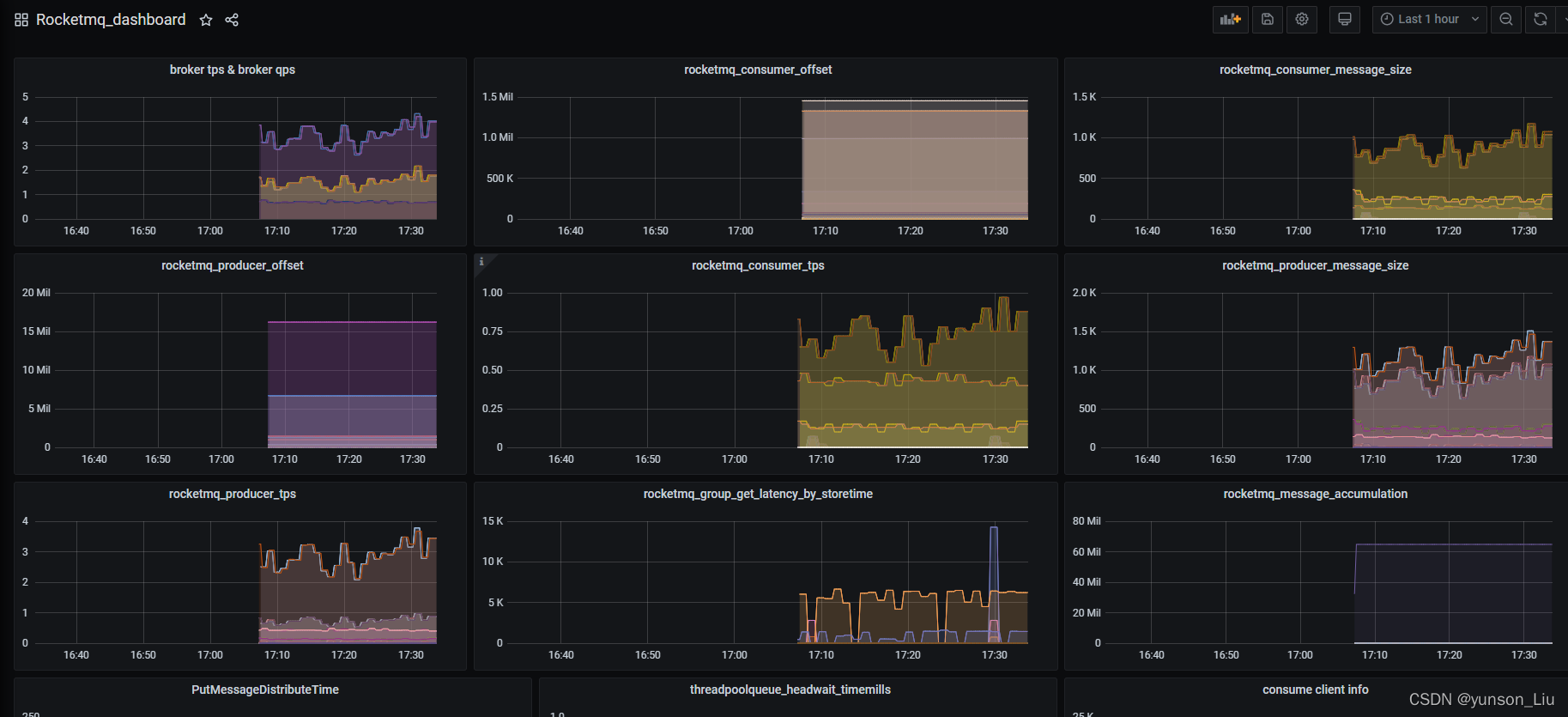This screenshot has height=717, width=1568.
Task: Cycle view mode with monitor icon
Action: pos(1345,19)
